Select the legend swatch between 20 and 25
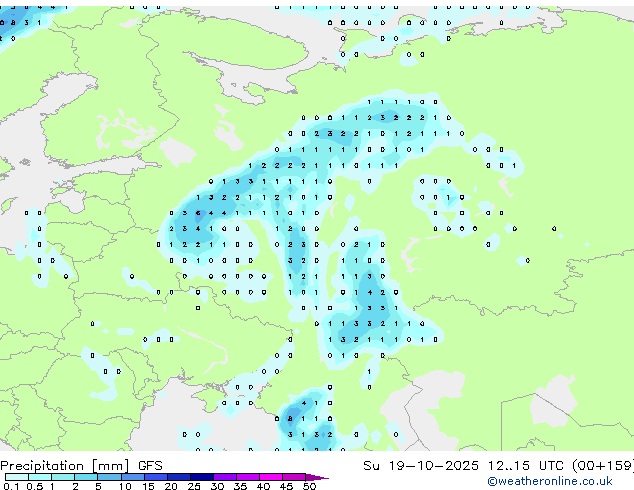Screen dimensions: 634x490 coord(178,477)
